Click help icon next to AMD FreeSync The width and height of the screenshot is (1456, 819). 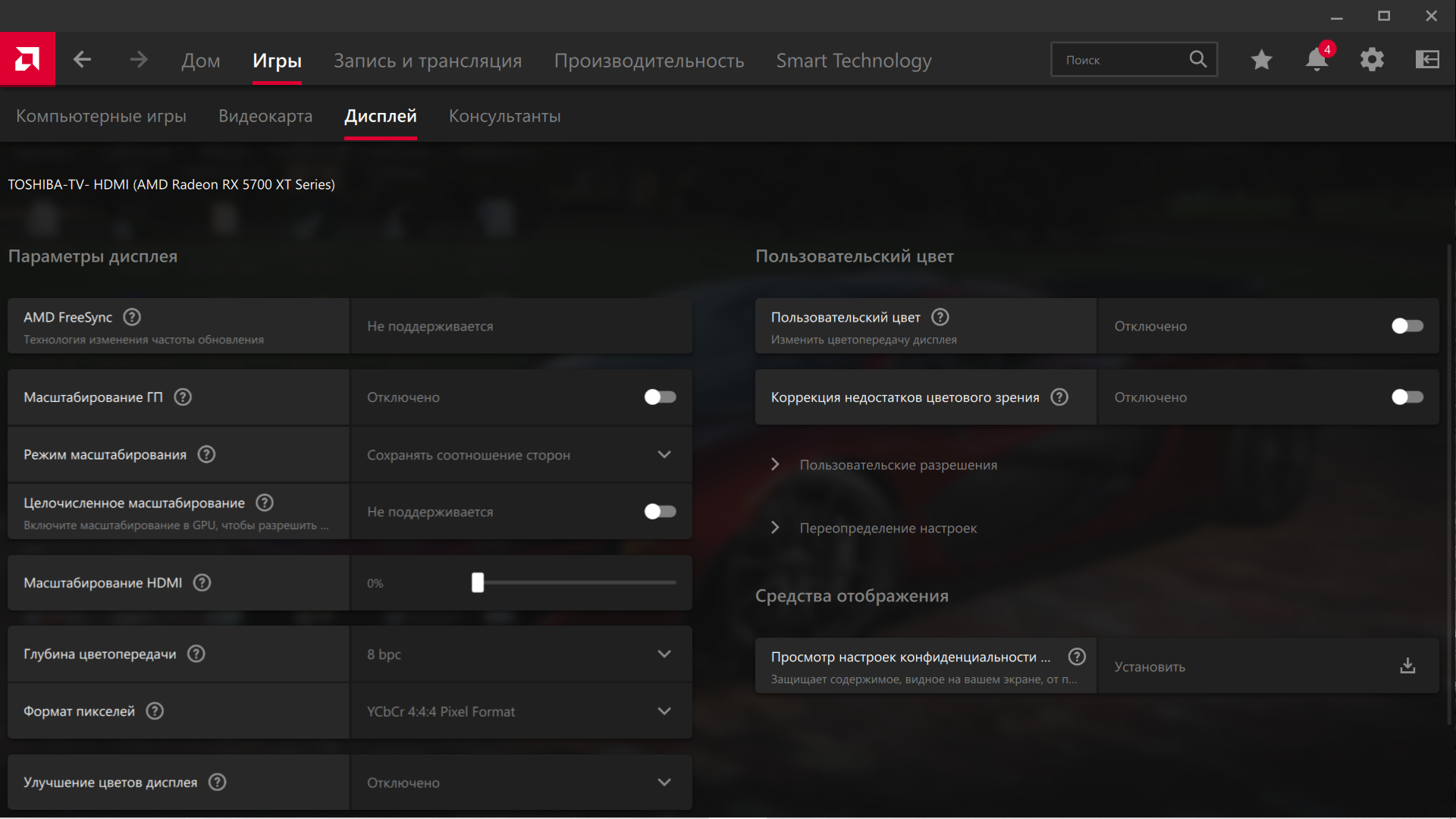click(132, 317)
